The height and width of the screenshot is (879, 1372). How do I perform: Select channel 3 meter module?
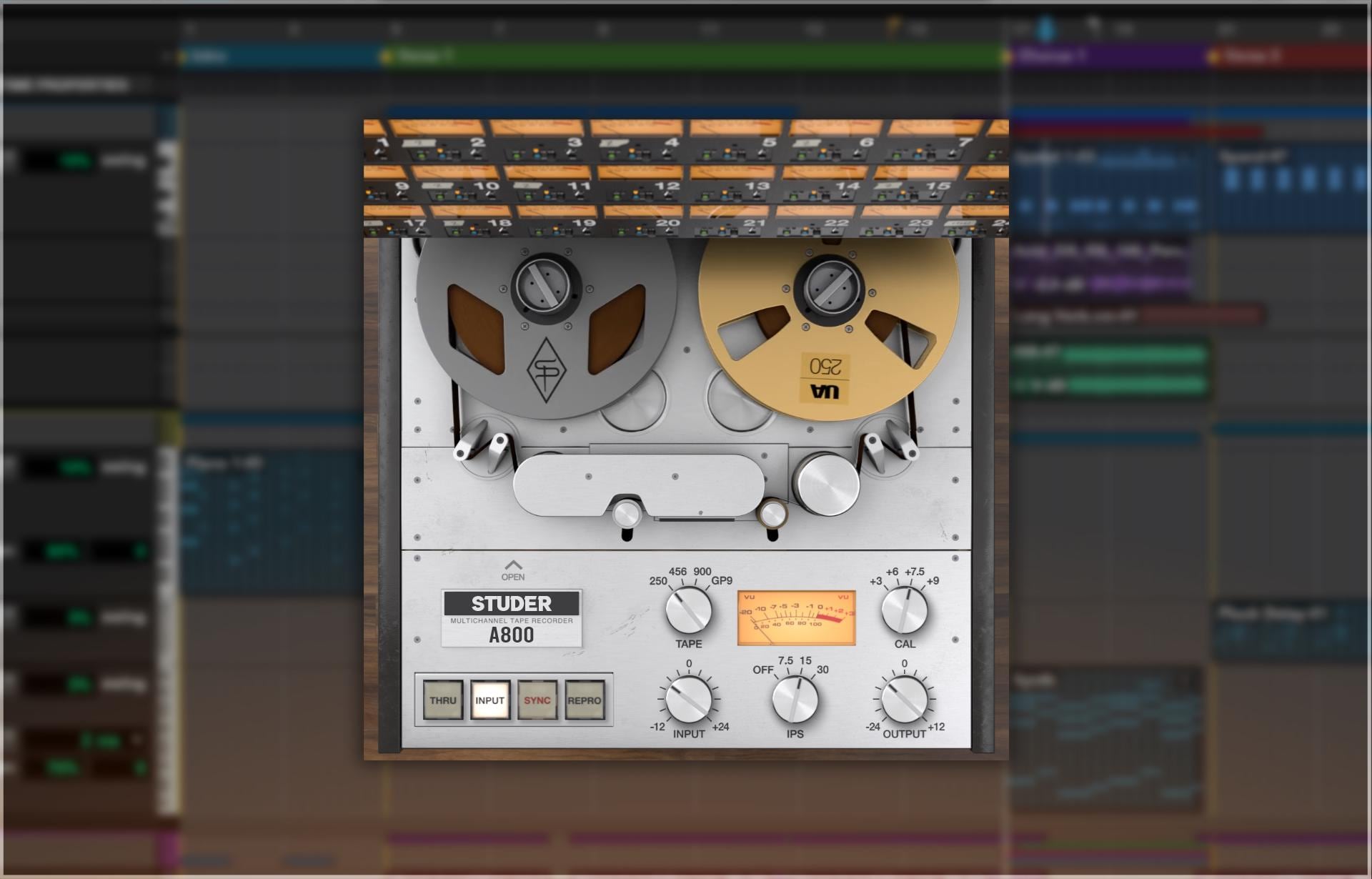(537, 141)
